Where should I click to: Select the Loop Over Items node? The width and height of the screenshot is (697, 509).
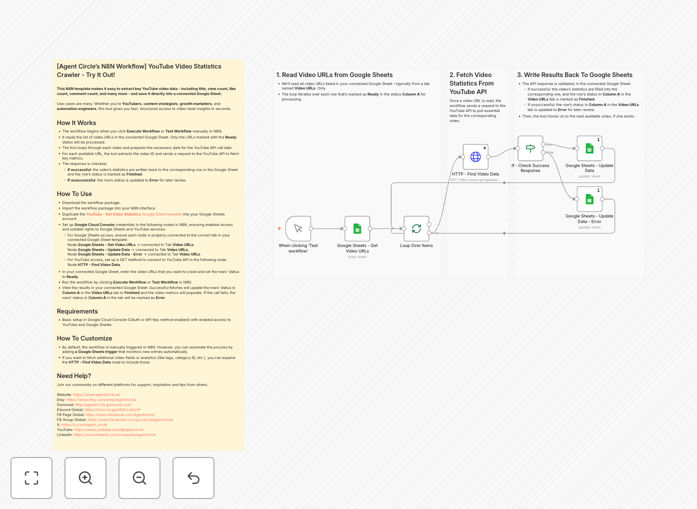(x=416, y=228)
